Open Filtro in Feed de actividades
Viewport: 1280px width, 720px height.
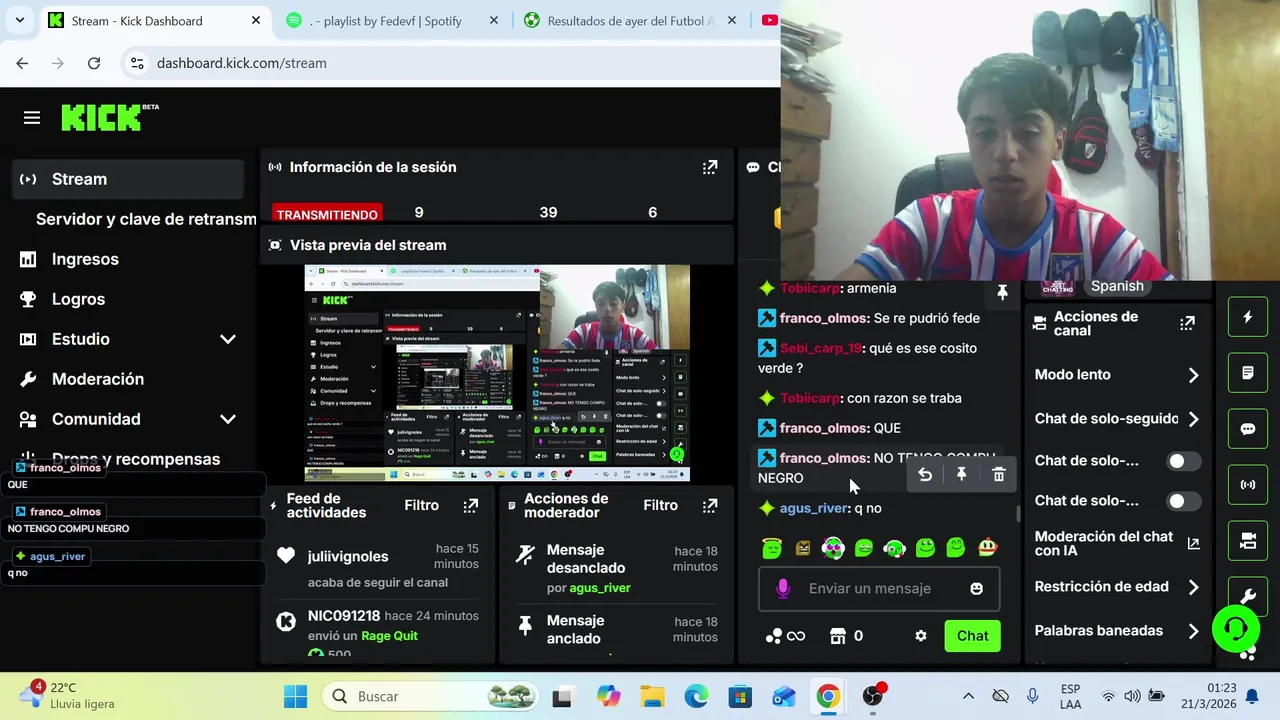pyautogui.click(x=421, y=505)
